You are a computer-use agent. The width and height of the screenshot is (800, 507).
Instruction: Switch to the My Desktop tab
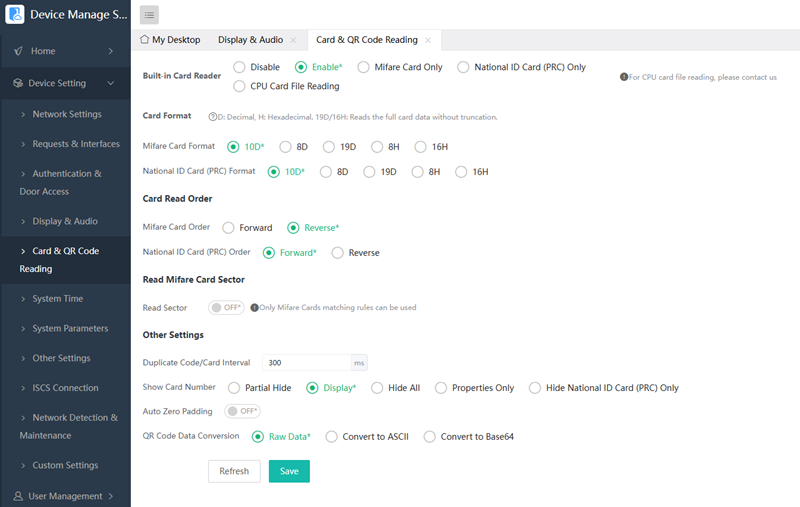click(170, 40)
